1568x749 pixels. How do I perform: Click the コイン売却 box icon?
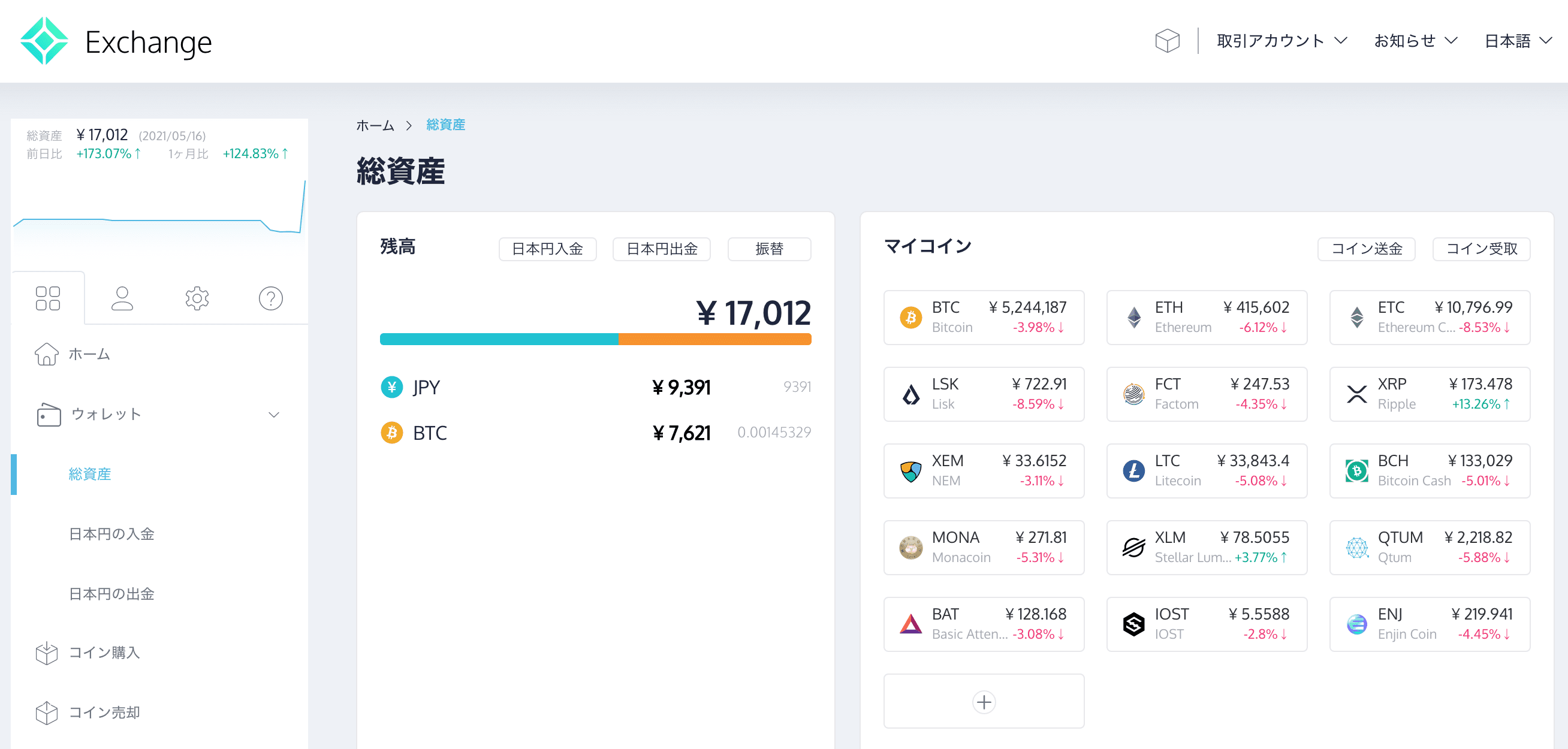point(48,712)
